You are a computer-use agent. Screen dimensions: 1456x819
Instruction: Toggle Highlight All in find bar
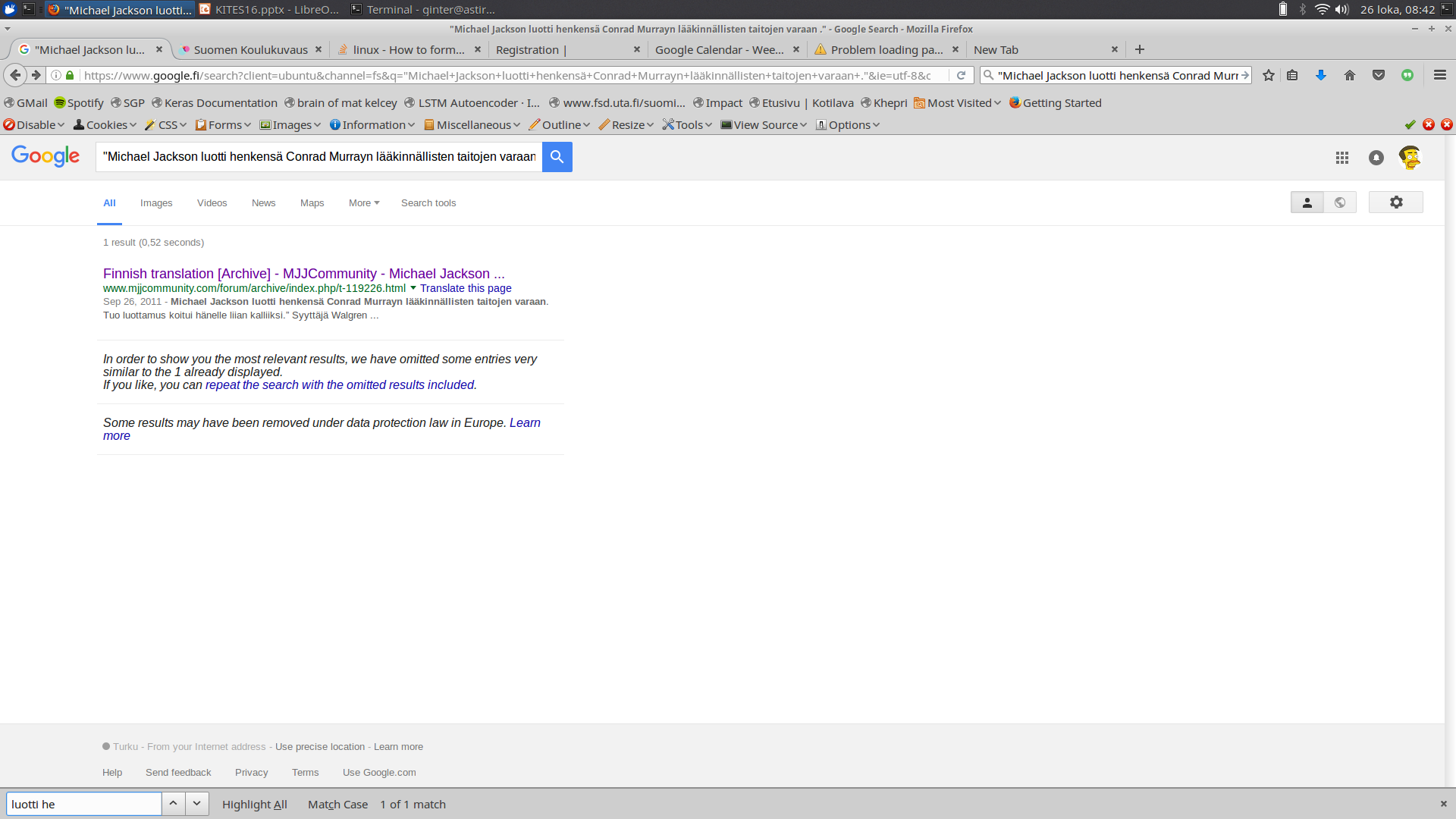254,804
